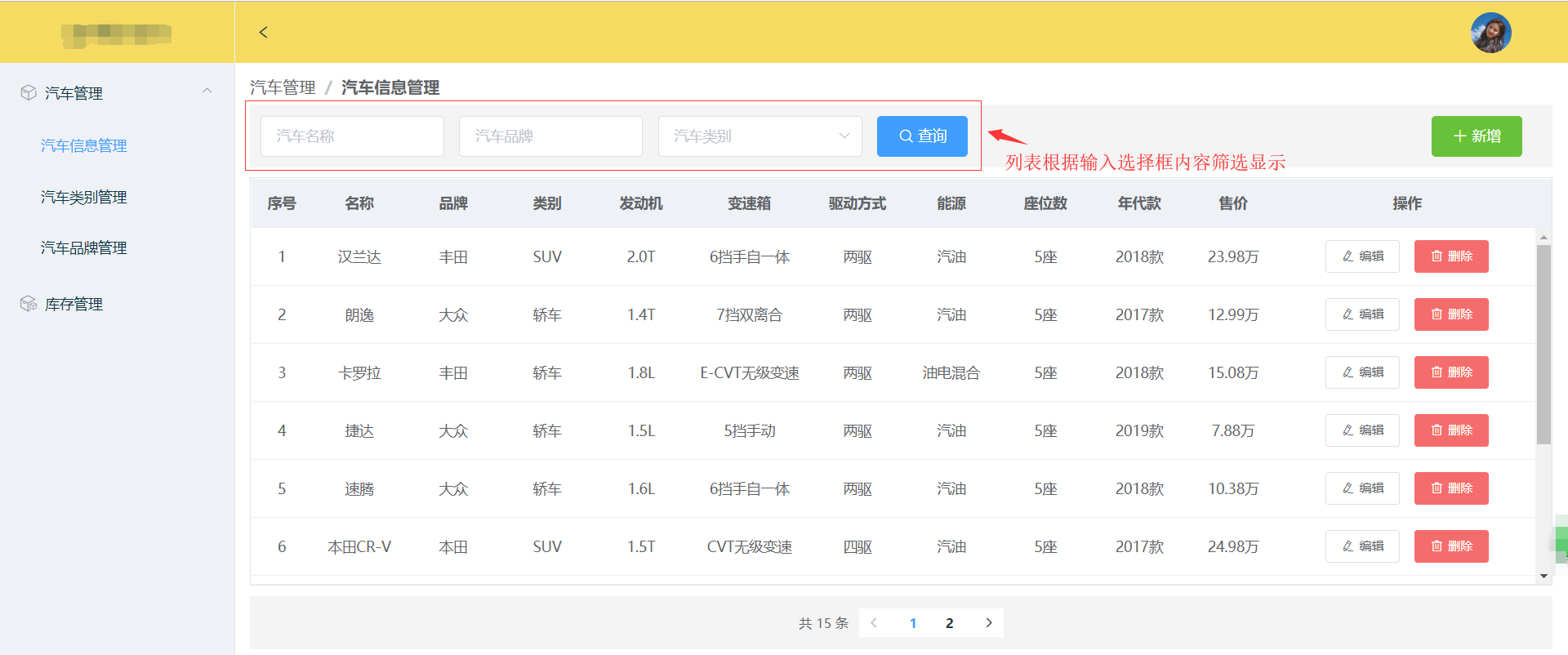This screenshot has height=655, width=1568.
Task: Click the 汽车管理 cube icon
Action: (x=29, y=92)
